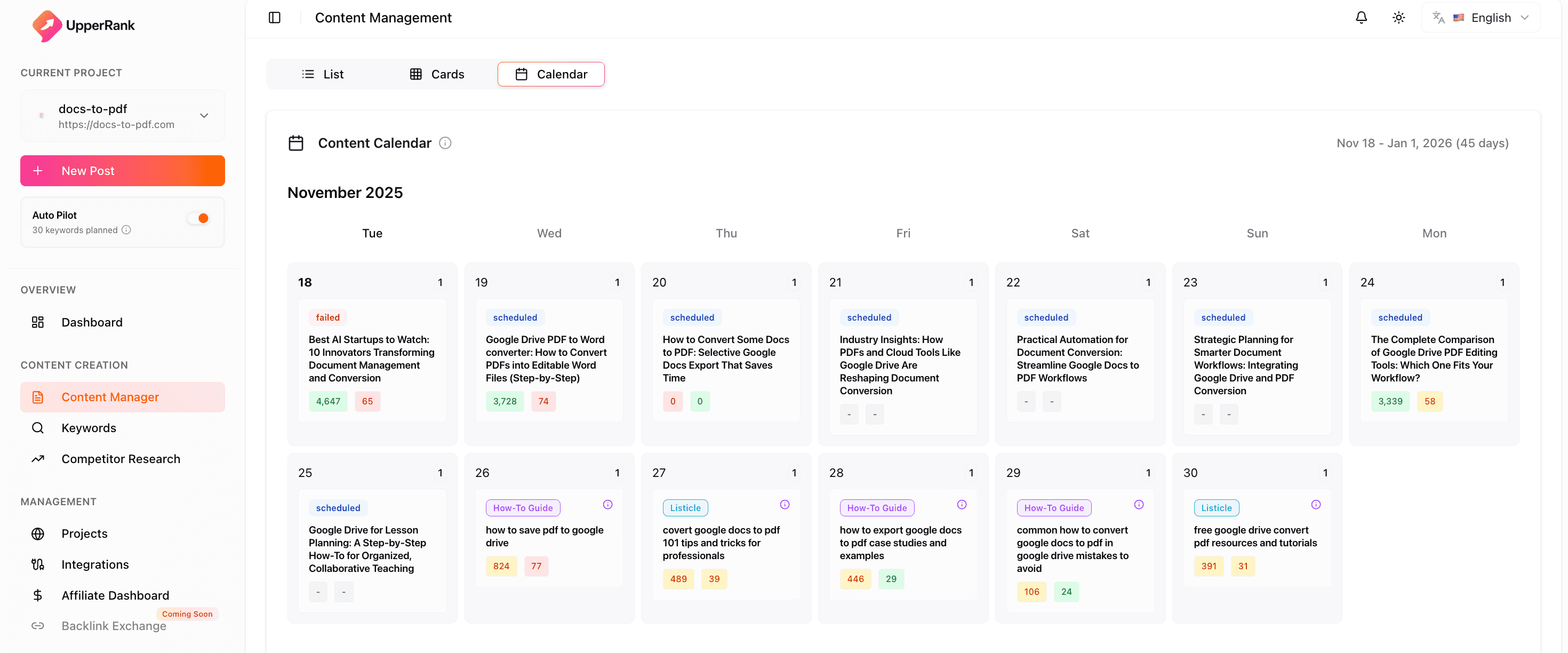Expand the docs-to-pdf project selector
Viewport: 1568px width, 653px height.
(122, 116)
